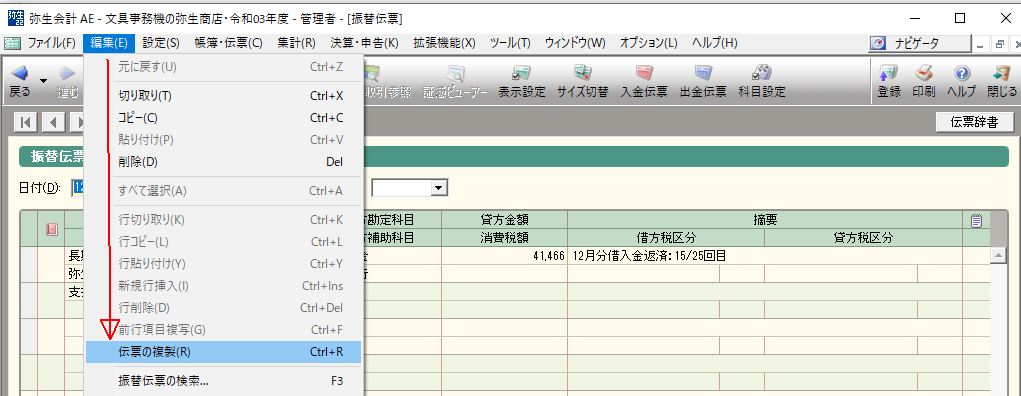The width and height of the screenshot is (1021, 396).
Task: Open the 拡張機能(X) menu
Action: click(444, 43)
